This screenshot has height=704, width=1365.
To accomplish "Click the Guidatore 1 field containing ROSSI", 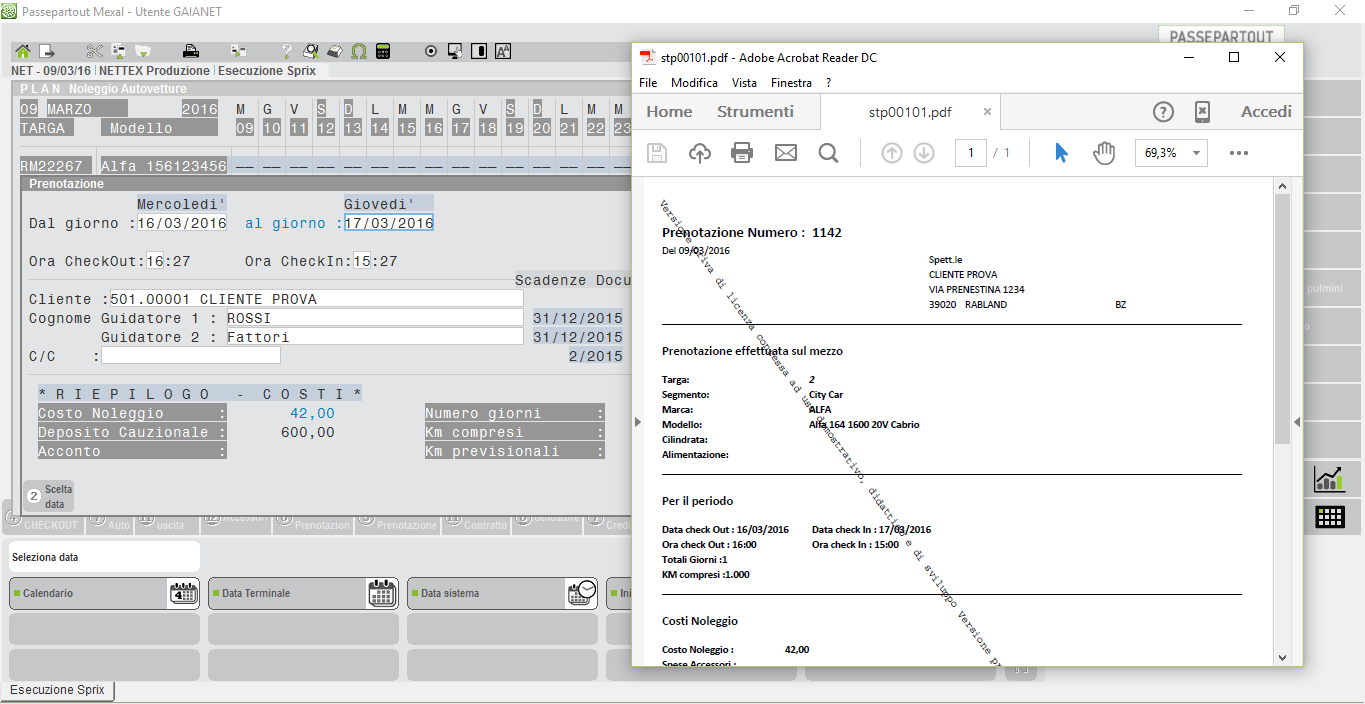I will (374, 318).
